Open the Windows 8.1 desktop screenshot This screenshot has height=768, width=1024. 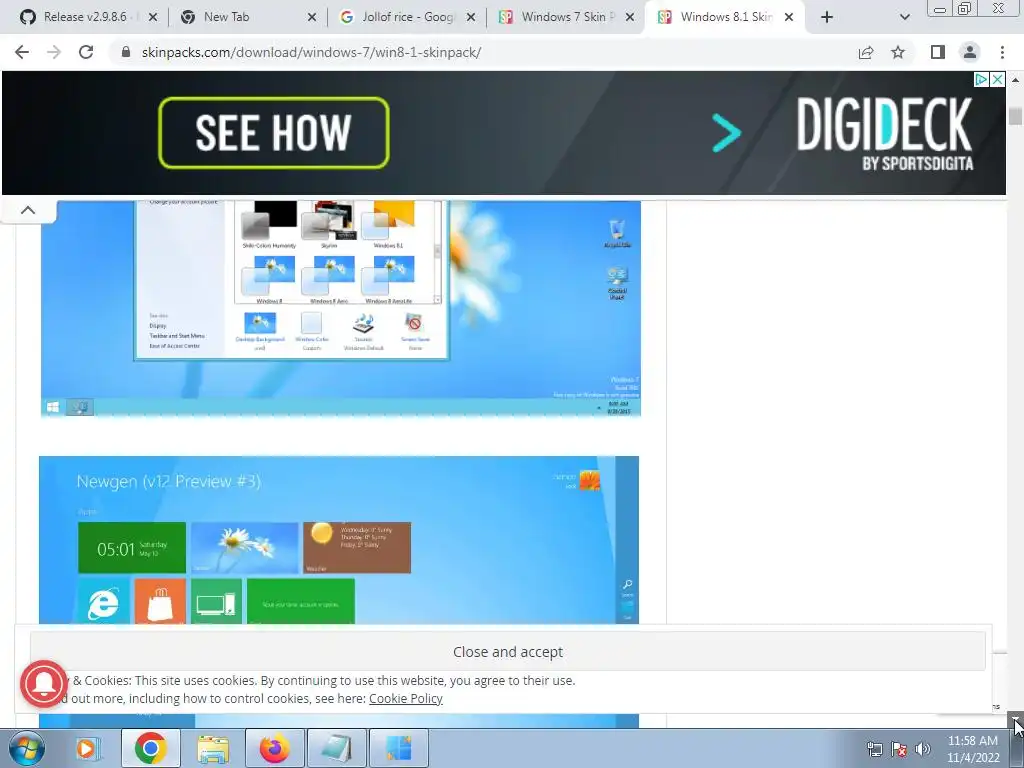pos(340,308)
